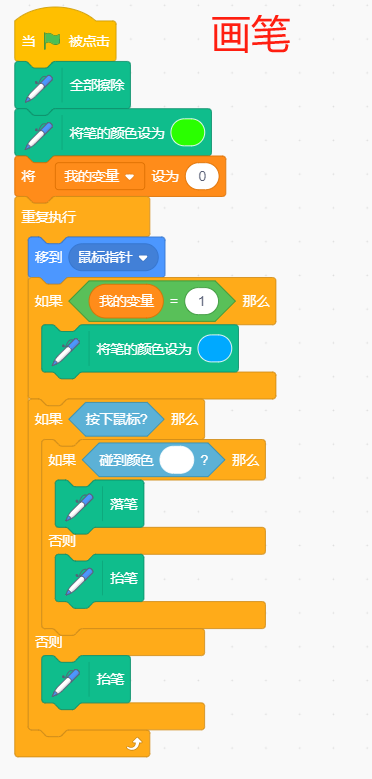Click the 重复执行 forever block label
This screenshot has height=779, width=372.
[x=49, y=217]
